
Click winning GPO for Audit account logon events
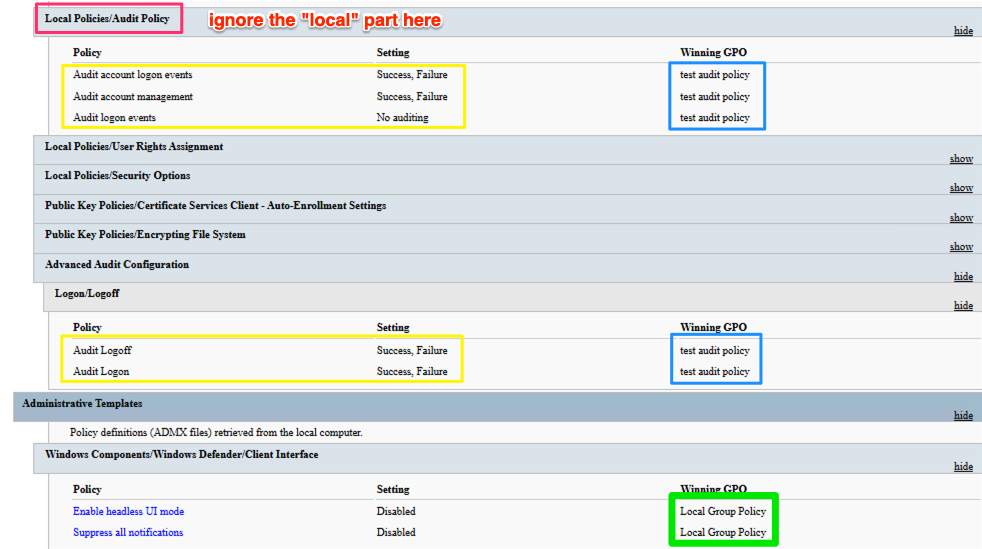click(x=715, y=74)
